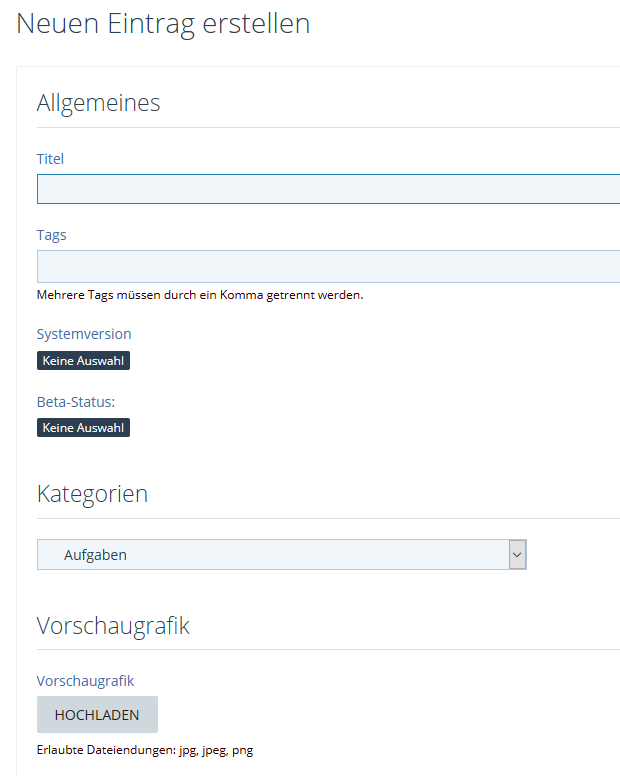Click the Erlaubte Dateiendungen hint text

click(x=145, y=750)
